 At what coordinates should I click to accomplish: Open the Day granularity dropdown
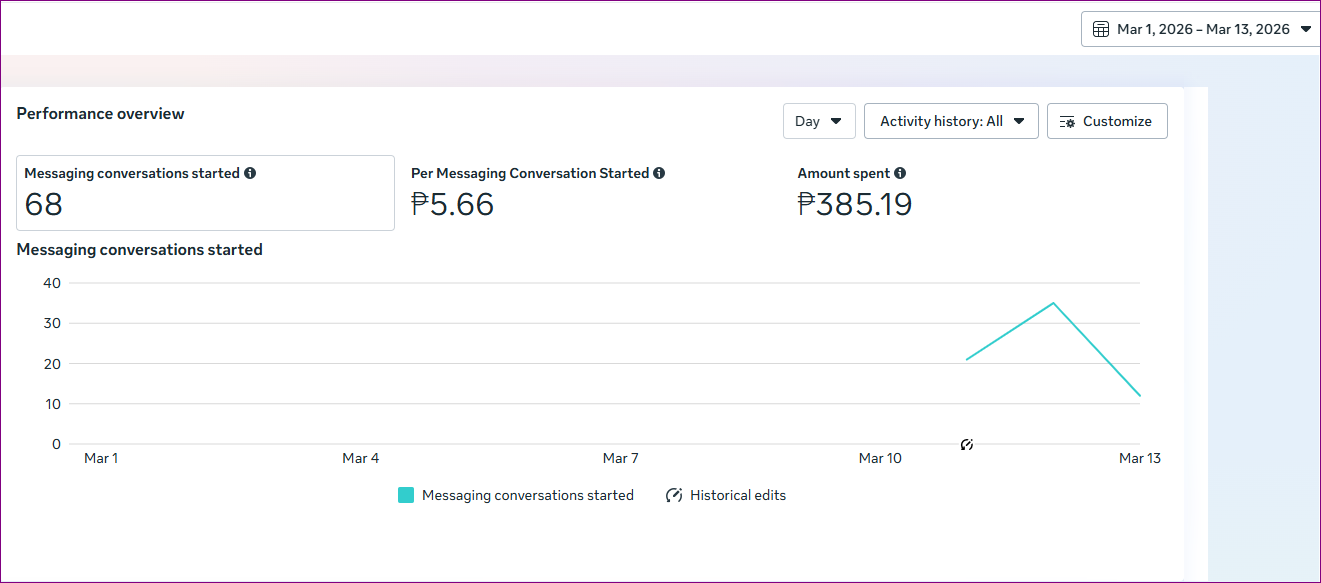819,121
